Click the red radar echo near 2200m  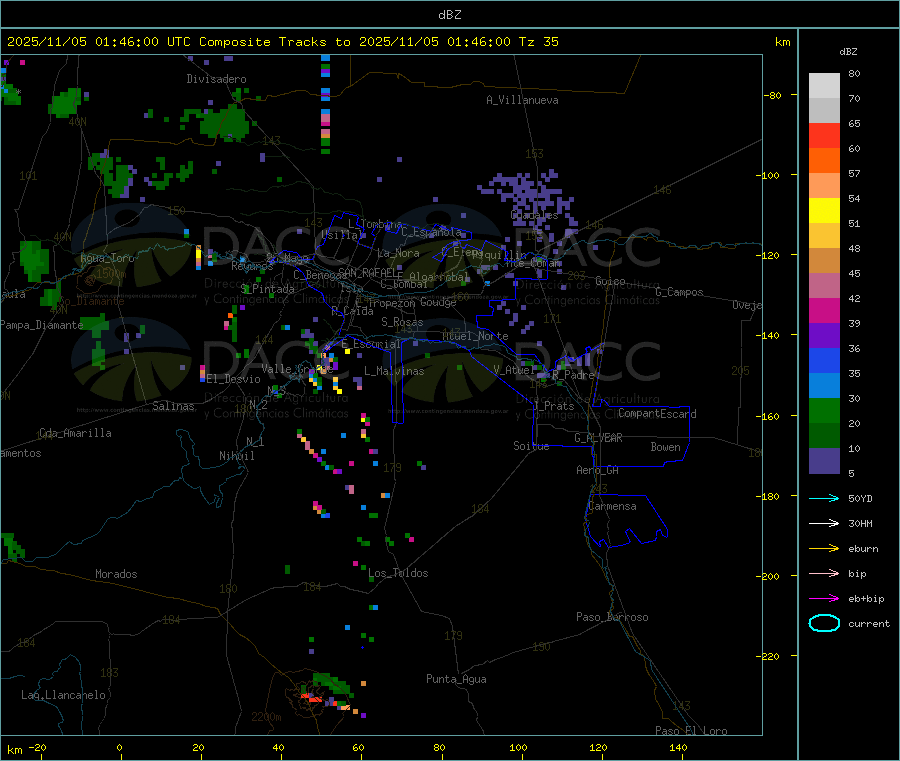pyautogui.click(x=314, y=698)
